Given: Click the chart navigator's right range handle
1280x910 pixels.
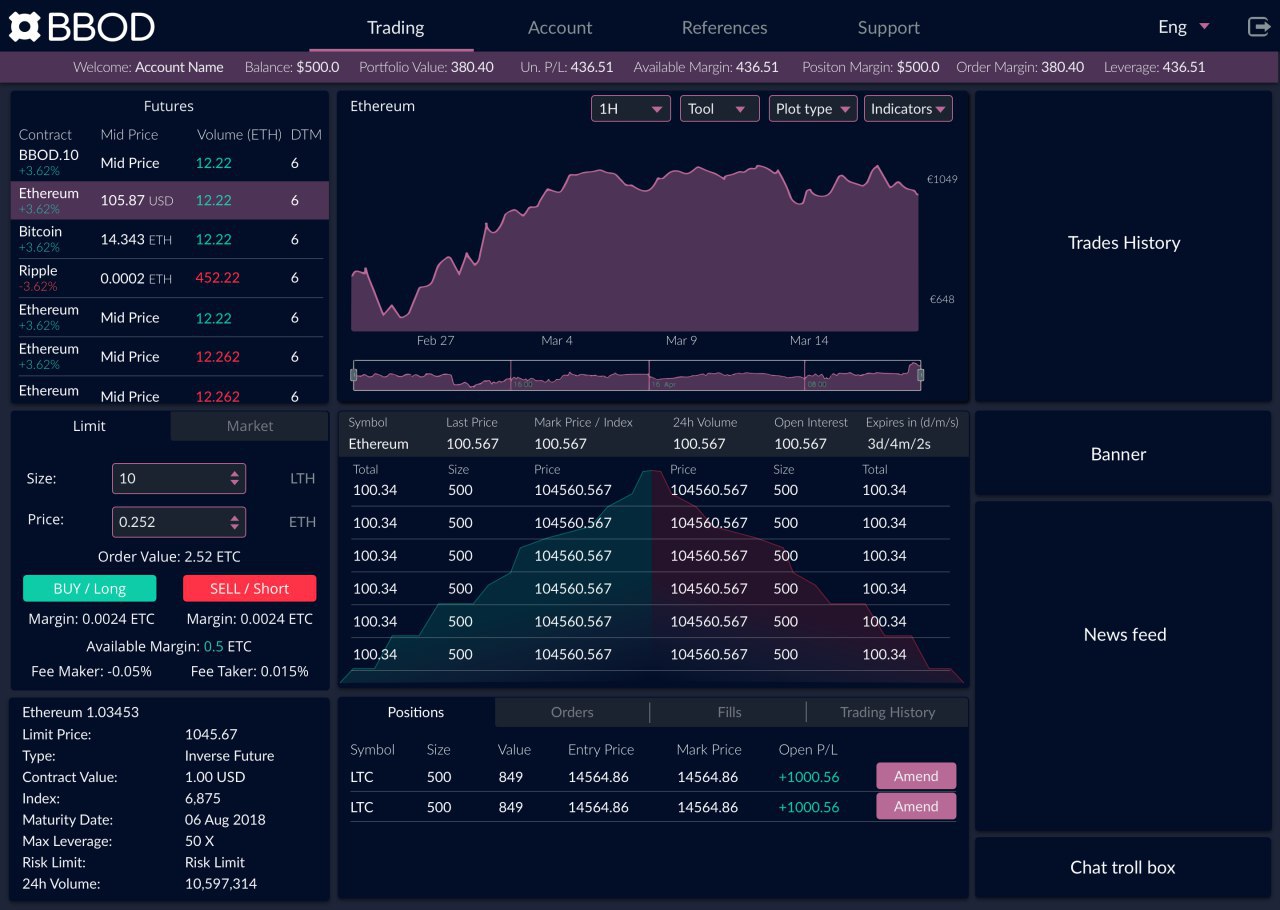Looking at the screenshot, I should point(921,375).
